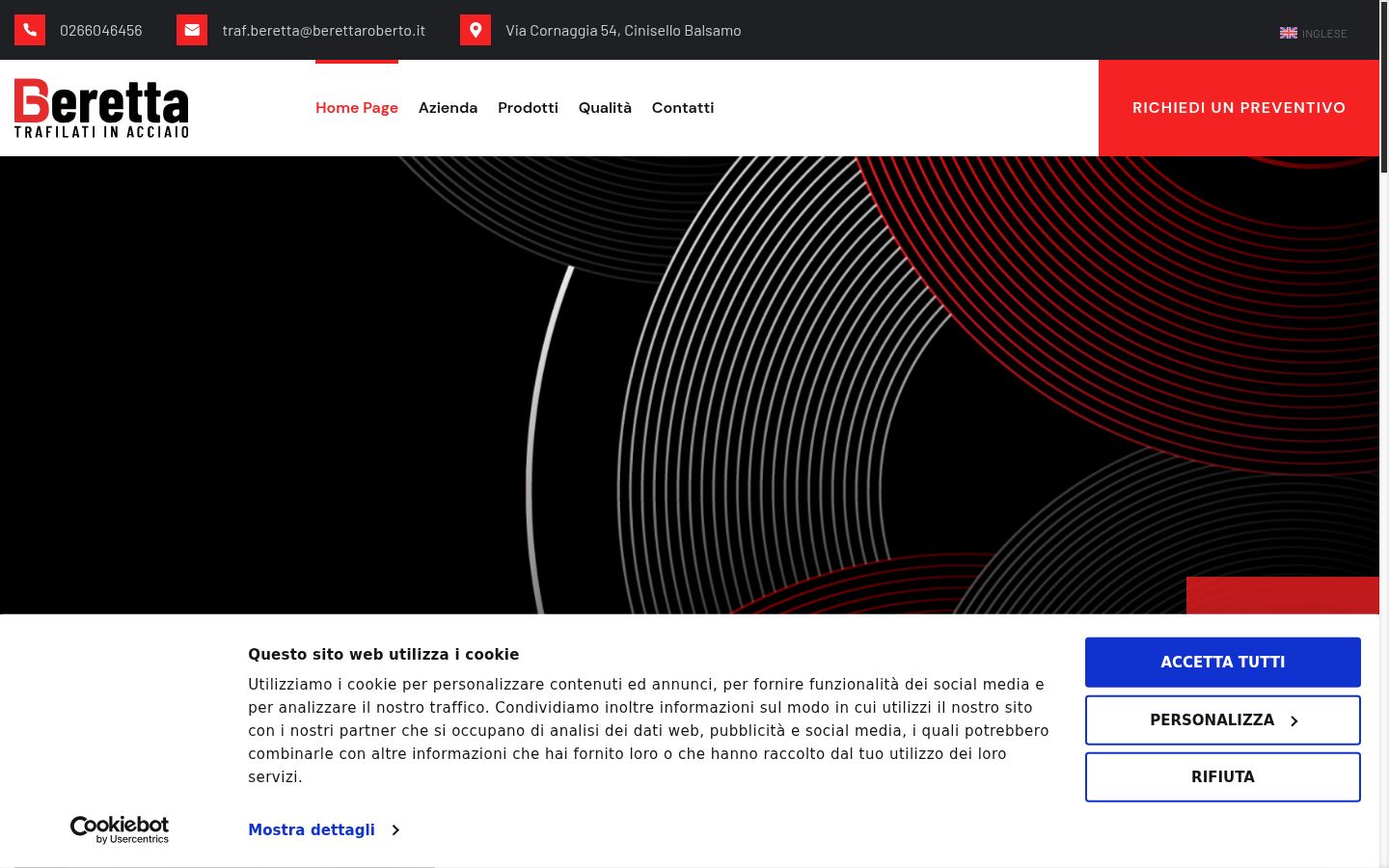Click chevron next to Mostra dettagli
The width and height of the screenshot is (1389, 868).
pos(395,830)
